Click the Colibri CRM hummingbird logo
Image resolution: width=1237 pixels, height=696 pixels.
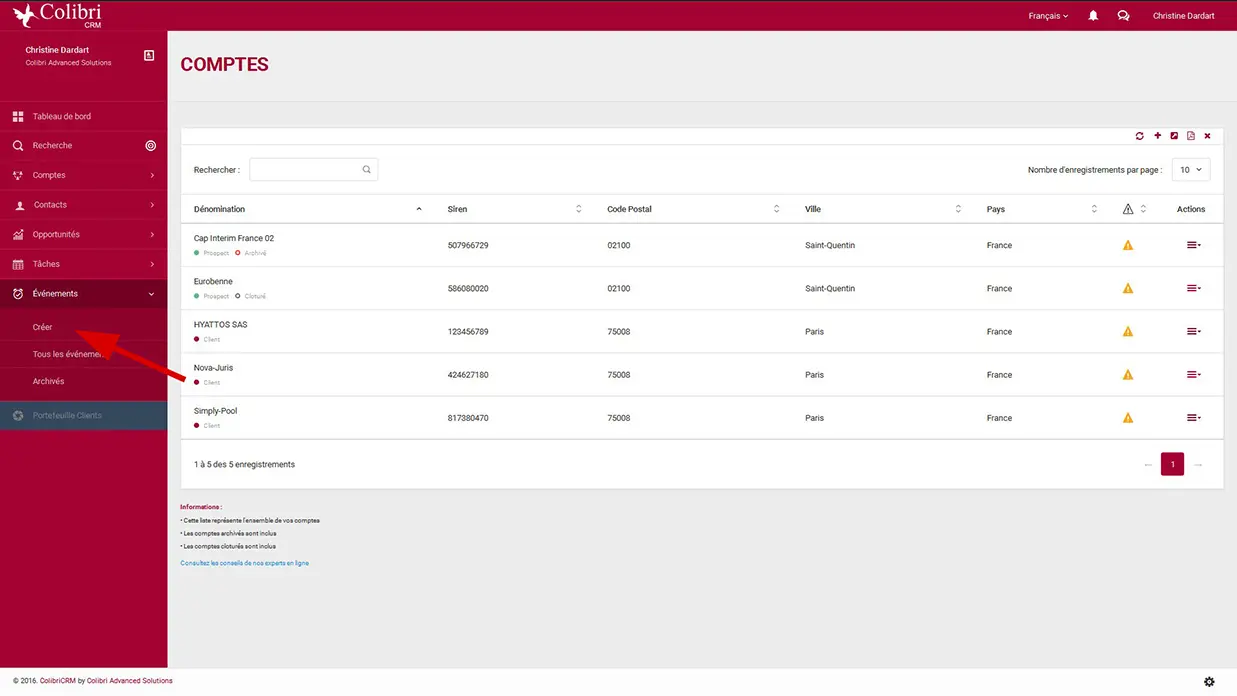pos(56,15)
